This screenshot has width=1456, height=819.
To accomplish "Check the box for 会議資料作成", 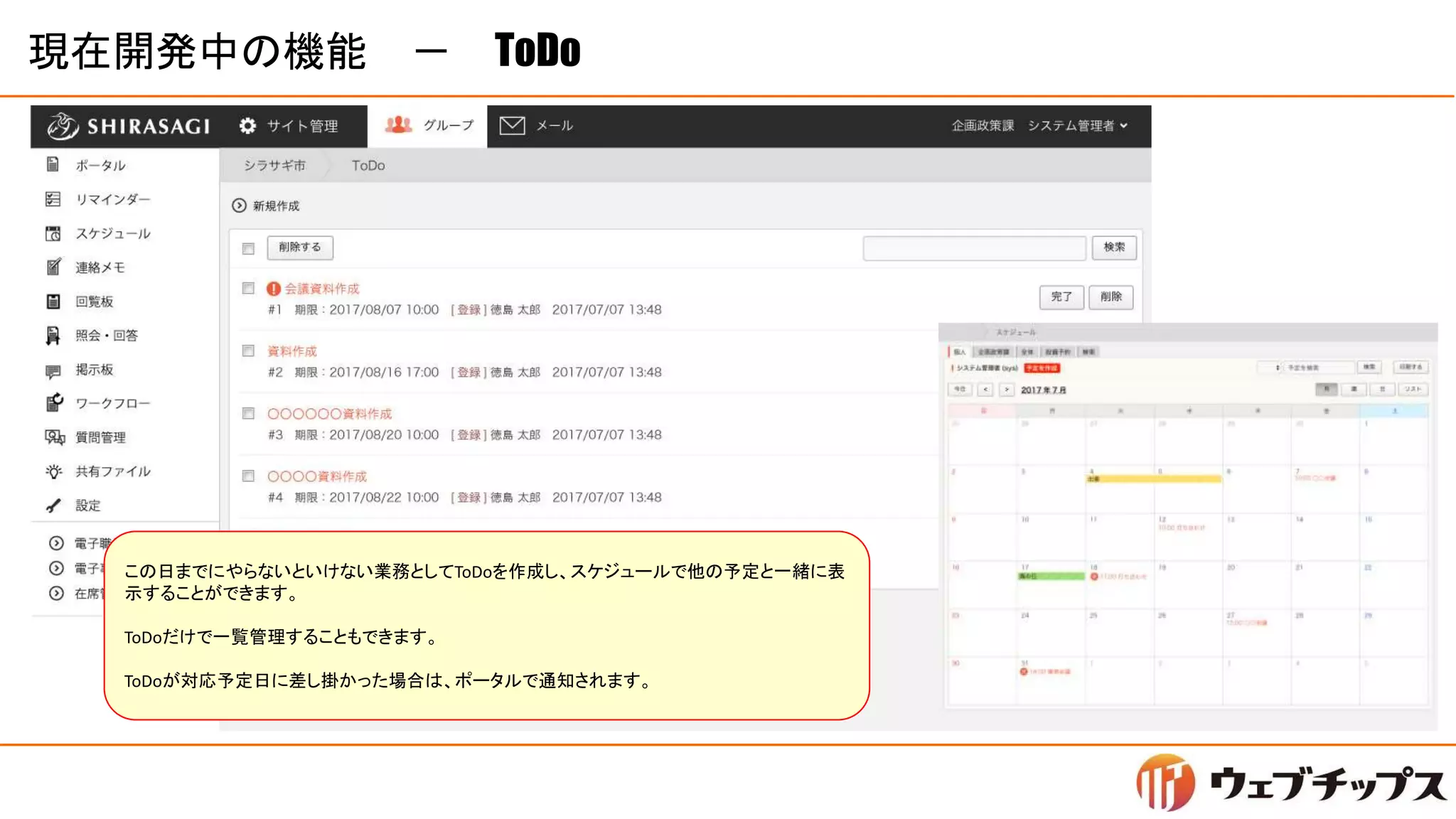I will (248, 288).
